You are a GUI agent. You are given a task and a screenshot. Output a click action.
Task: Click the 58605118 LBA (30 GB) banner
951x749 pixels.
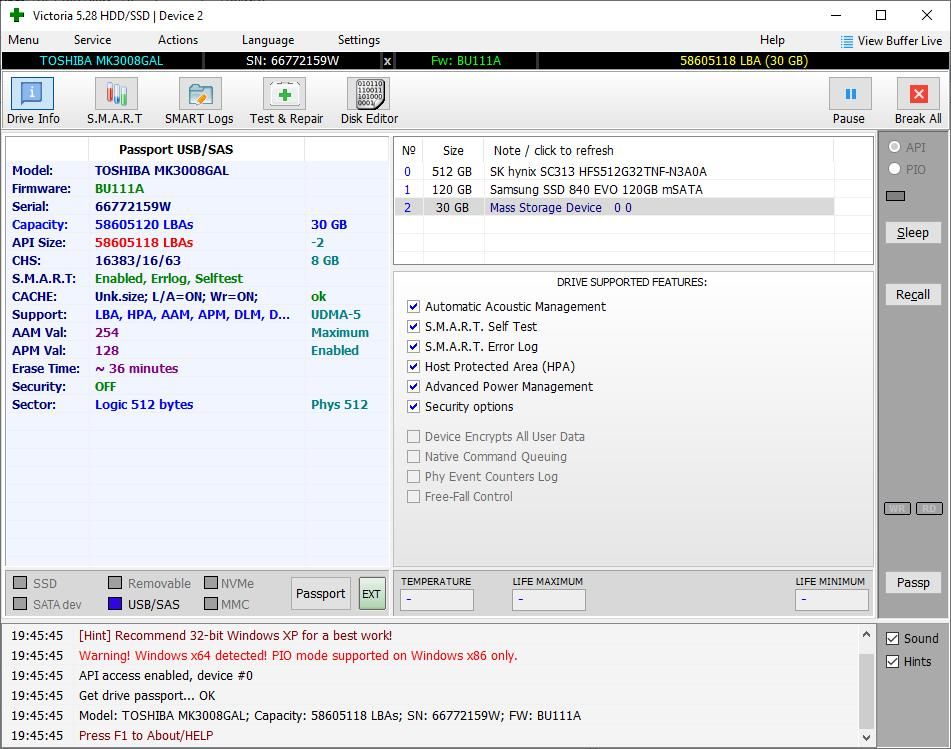tap(744, 61)
